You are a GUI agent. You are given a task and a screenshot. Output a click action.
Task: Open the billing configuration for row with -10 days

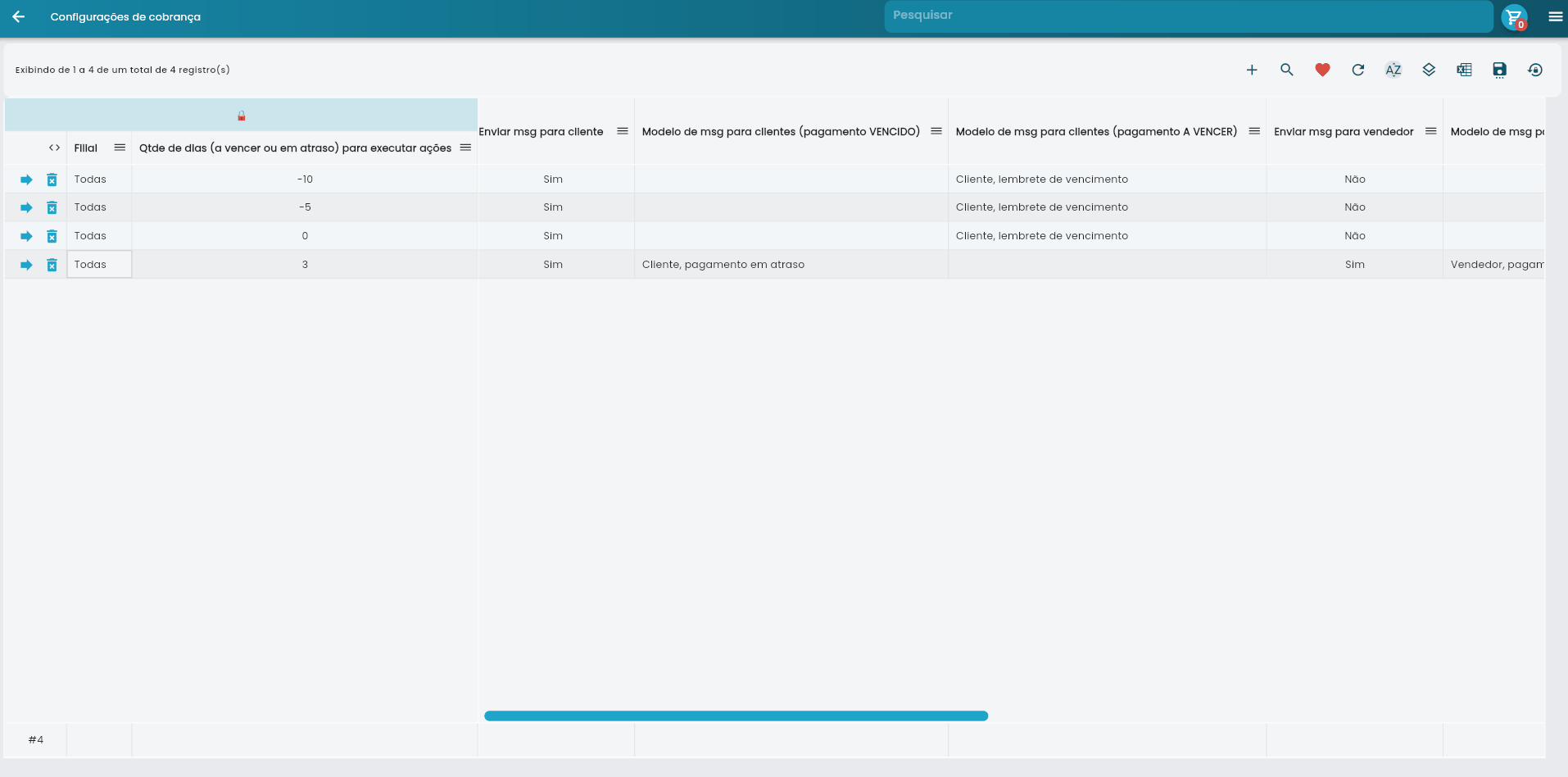coord(26,179)
